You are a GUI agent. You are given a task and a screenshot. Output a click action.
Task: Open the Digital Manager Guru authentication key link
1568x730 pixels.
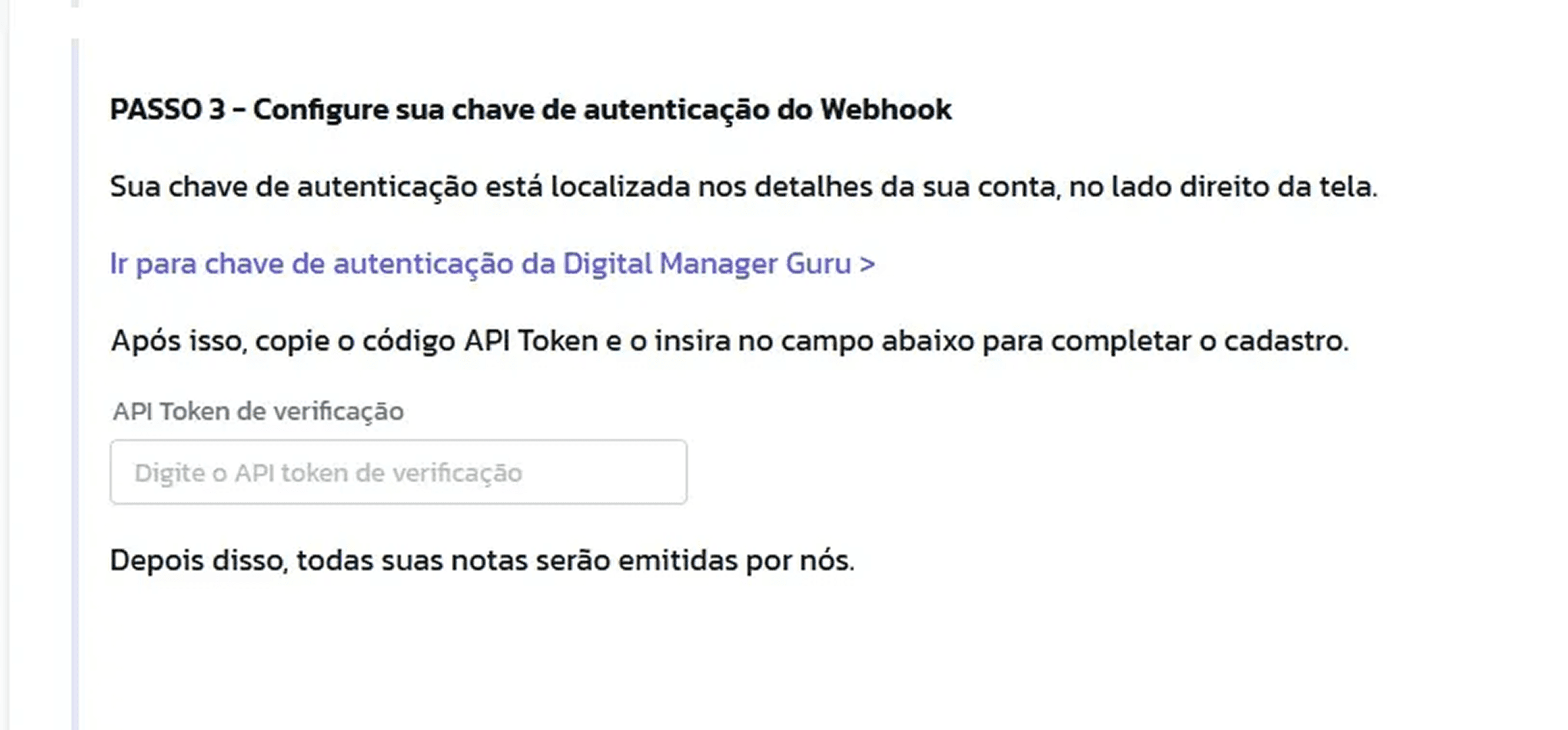point(493,264)
